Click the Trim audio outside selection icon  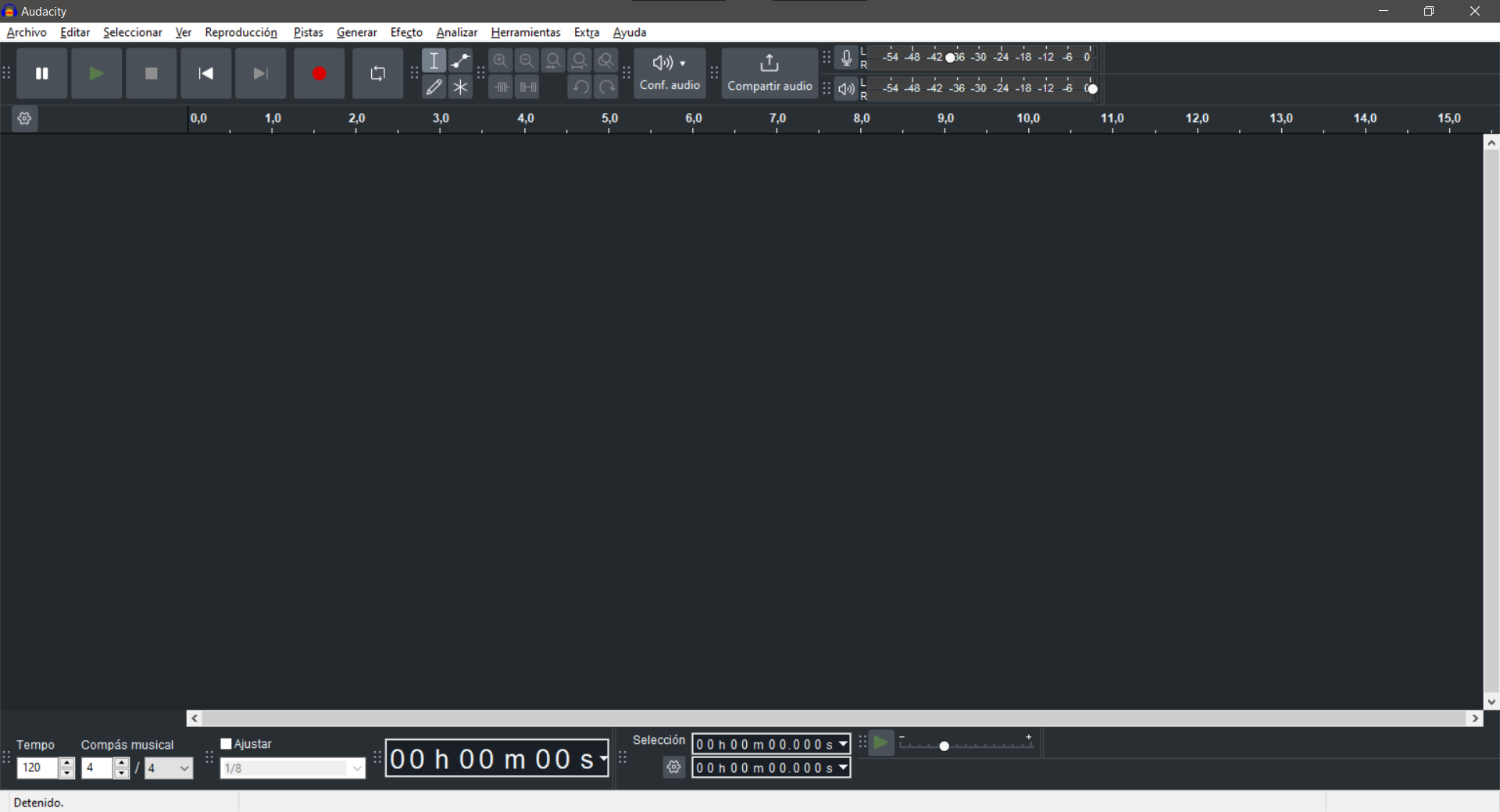point(501,87)
